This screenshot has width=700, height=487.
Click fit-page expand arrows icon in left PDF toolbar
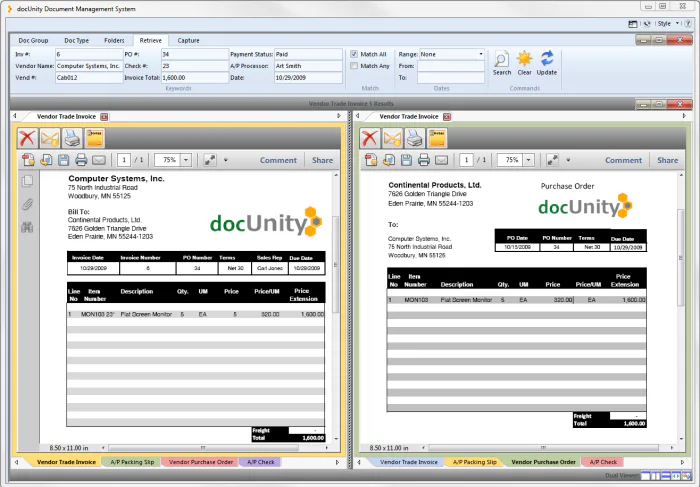[210, 160]
